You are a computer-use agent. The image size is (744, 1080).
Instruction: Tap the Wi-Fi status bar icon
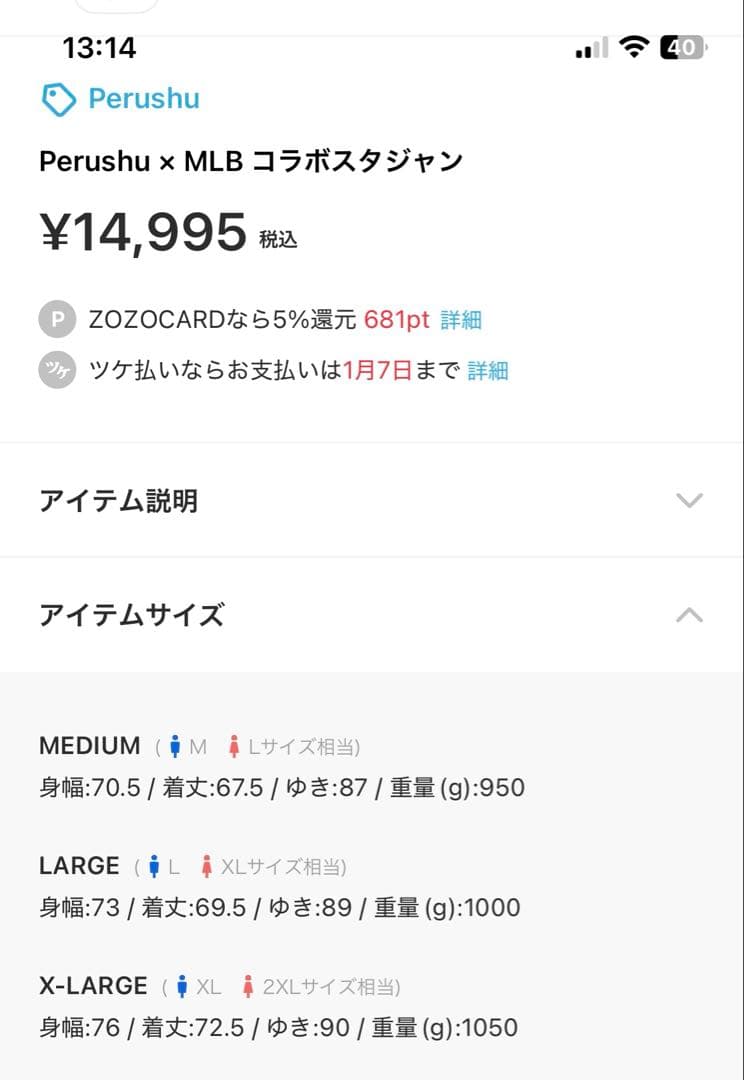(x=633, y=47)
